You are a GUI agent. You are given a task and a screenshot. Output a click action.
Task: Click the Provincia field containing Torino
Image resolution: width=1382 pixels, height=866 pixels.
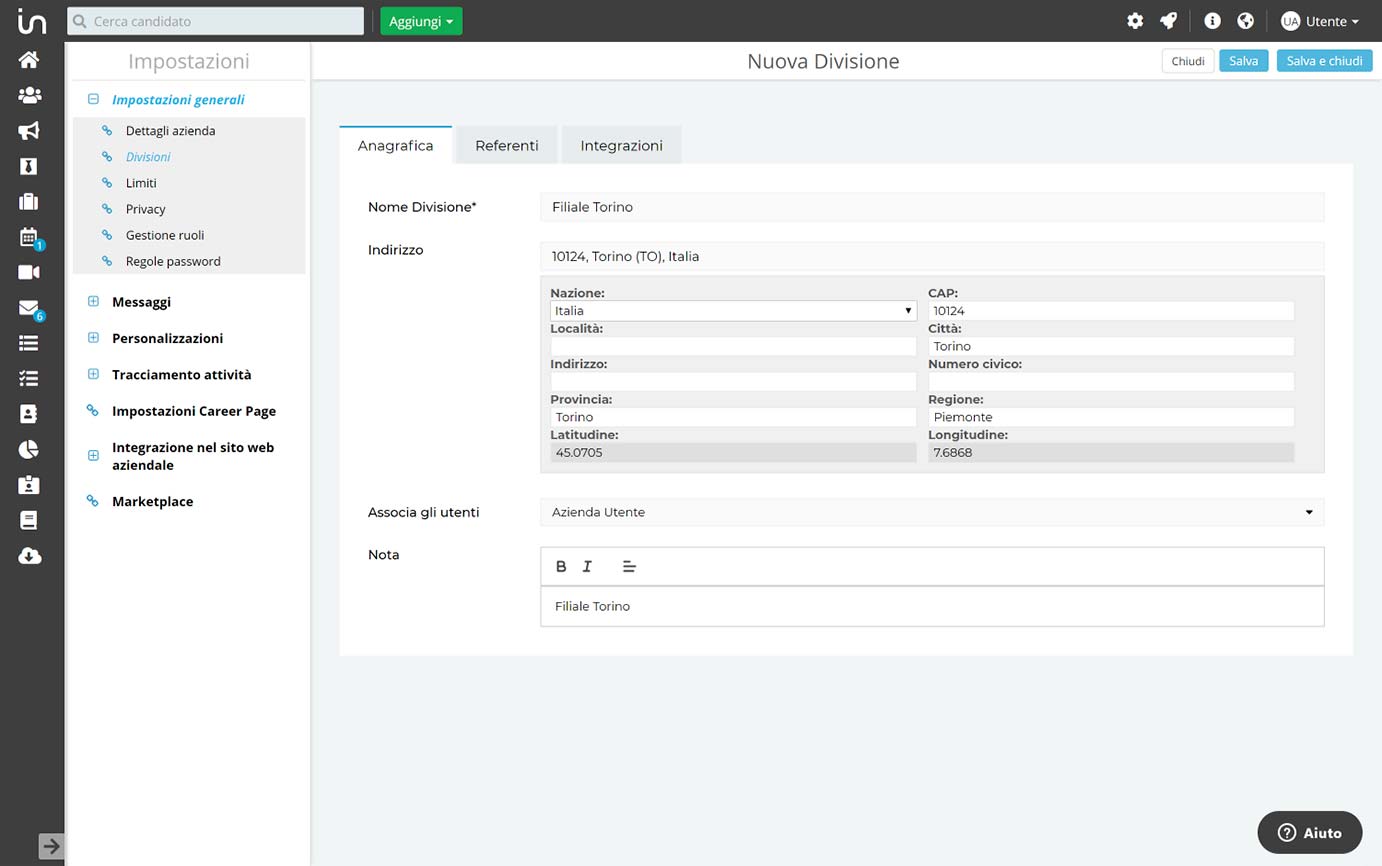click(x=733, y=417)
